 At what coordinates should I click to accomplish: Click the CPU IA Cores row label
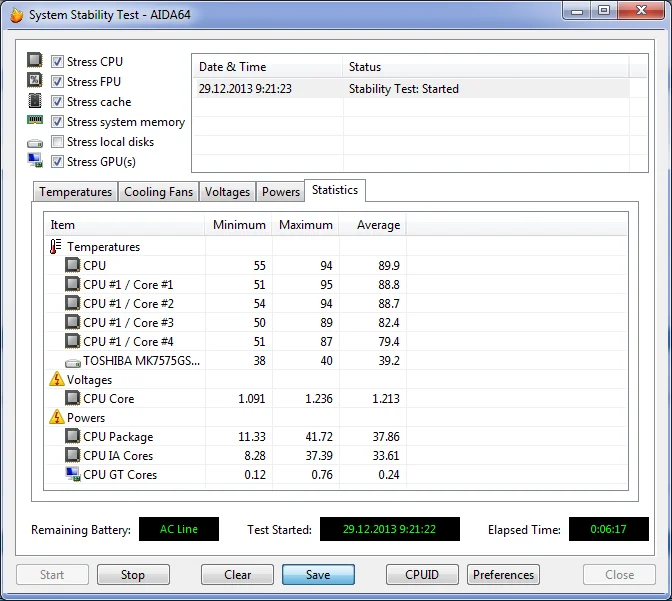[x=118, y=456]
